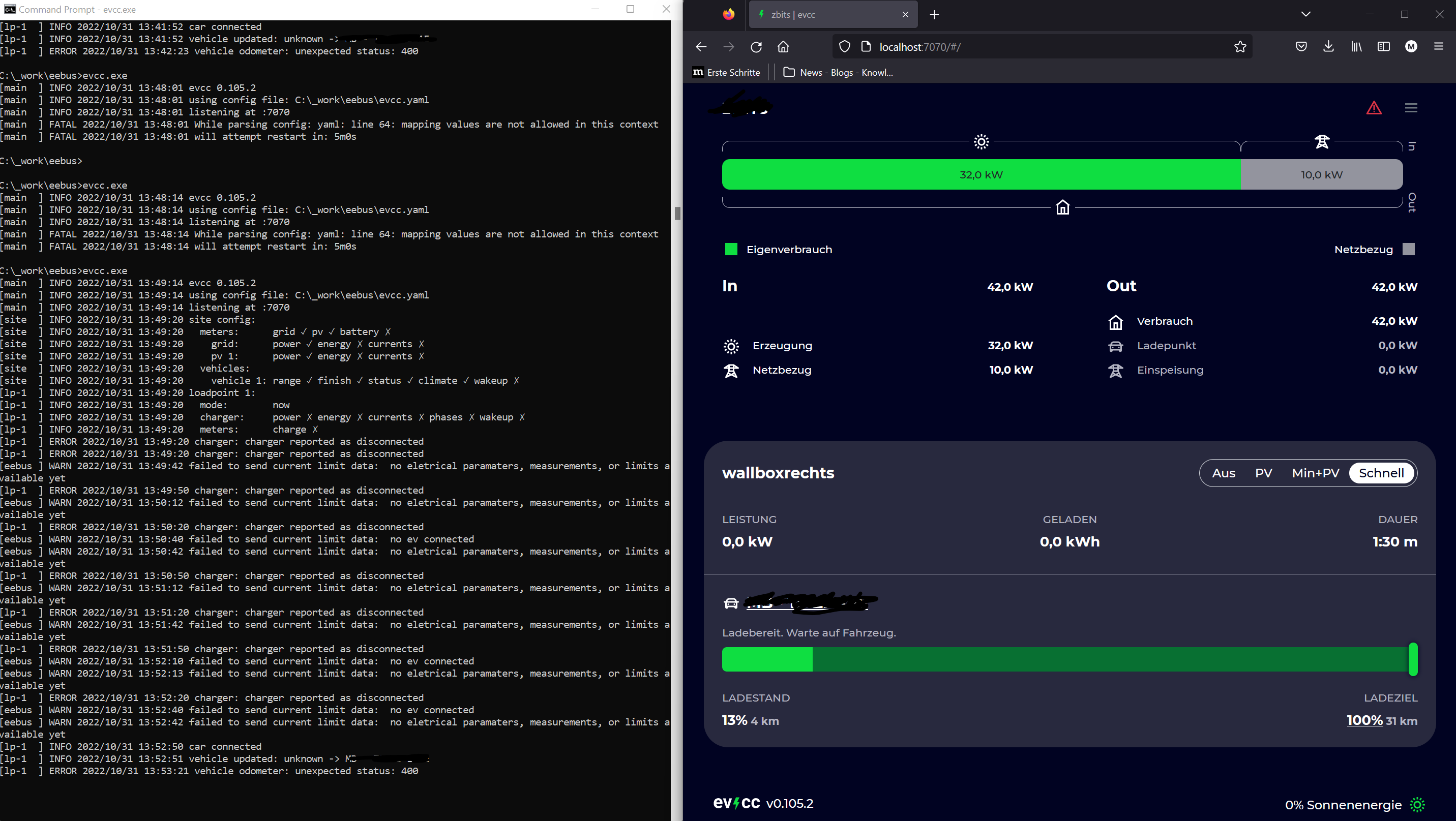Viewport: 1456px width, 821px height.
Task: Open the list all tabs dropdown
Action: [x=1305, y=14]
